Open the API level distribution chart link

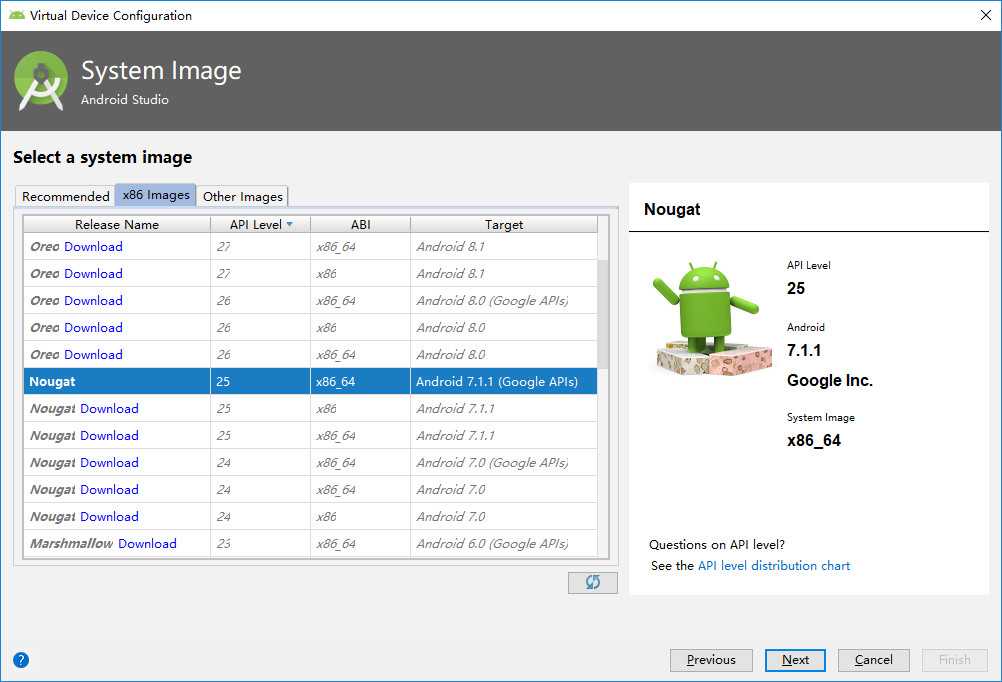coord(774,566)
